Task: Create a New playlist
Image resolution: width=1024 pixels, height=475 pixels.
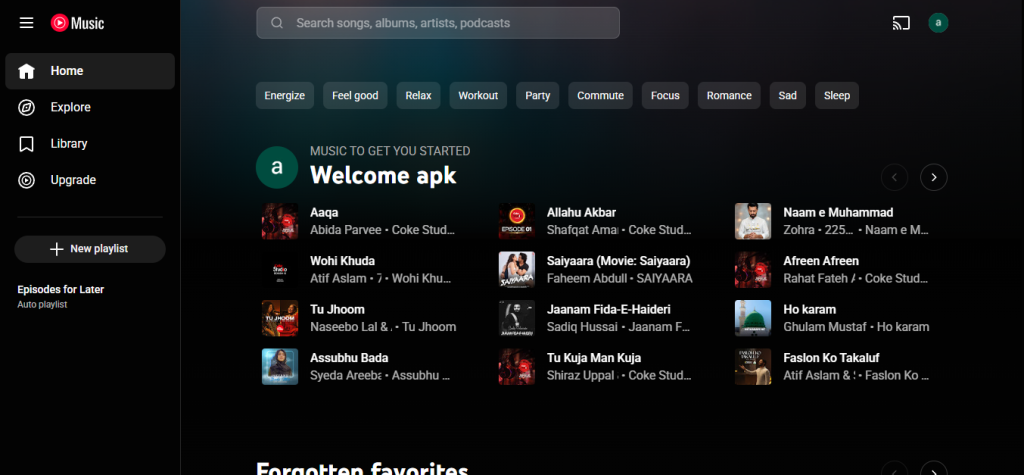Action: (90, 249)
